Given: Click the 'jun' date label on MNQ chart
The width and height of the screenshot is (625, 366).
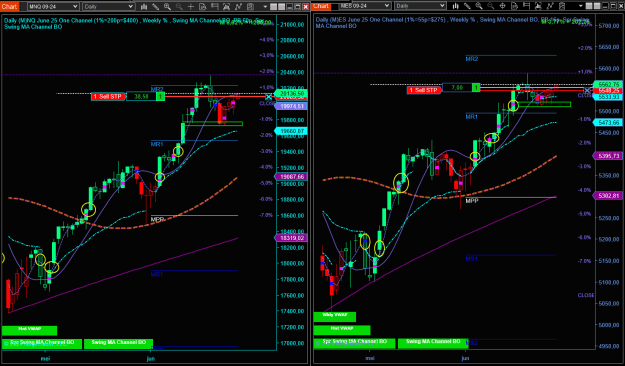Looking at the screenshot, I should point(151,359).
